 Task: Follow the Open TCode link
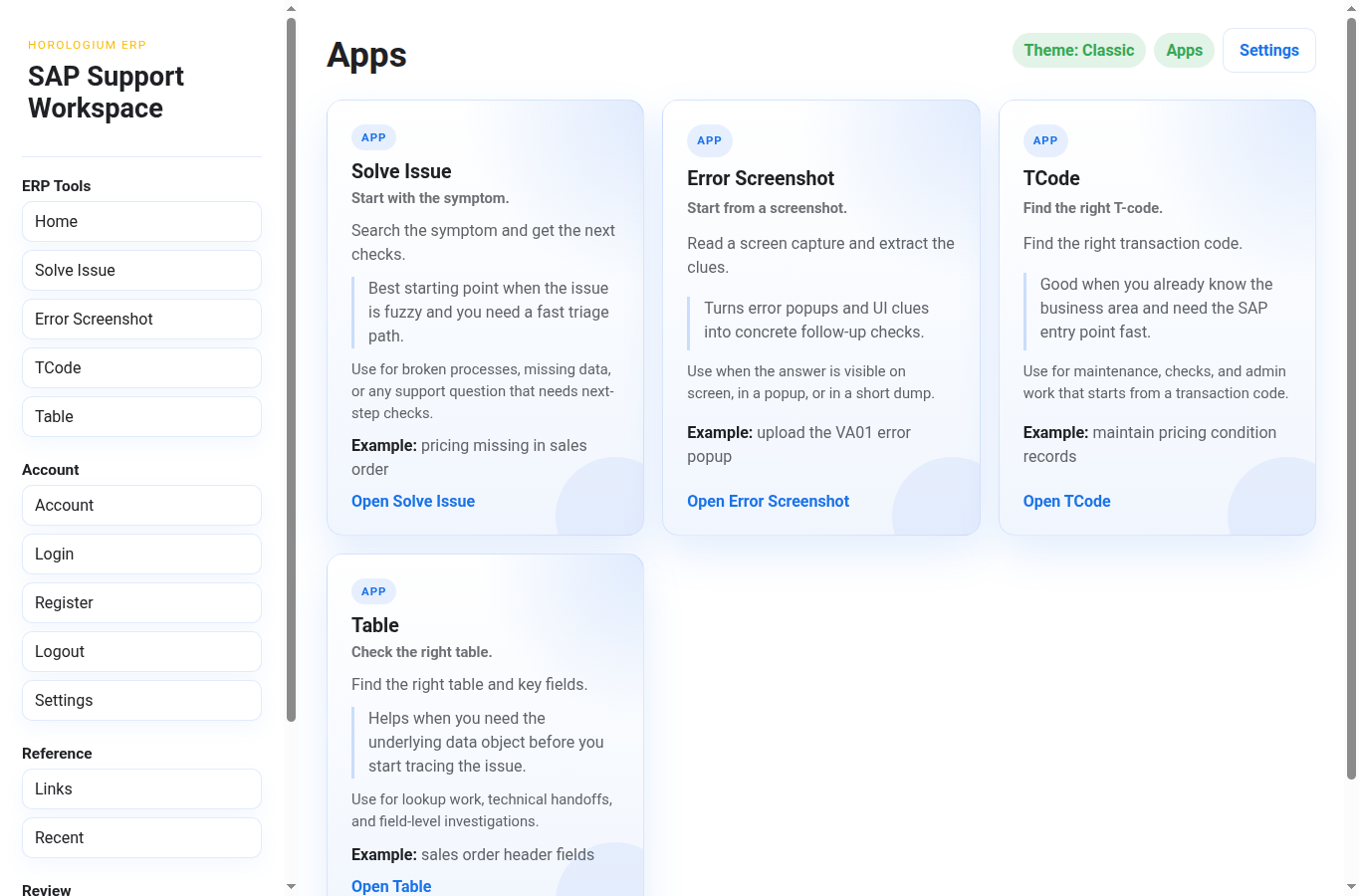[x=1066, y=501]
